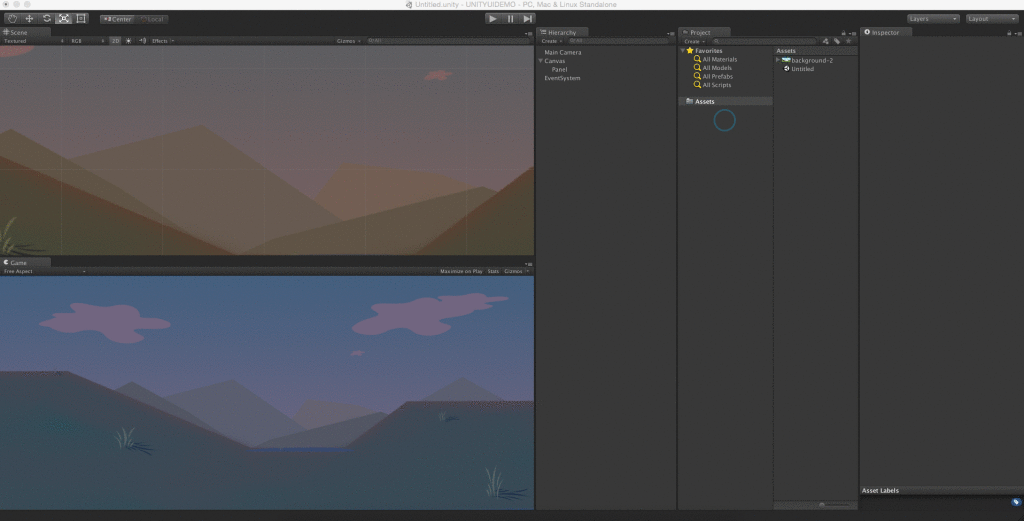Click the Step frame button
This screenshot has height=521, width=1024.
[528, 19]
